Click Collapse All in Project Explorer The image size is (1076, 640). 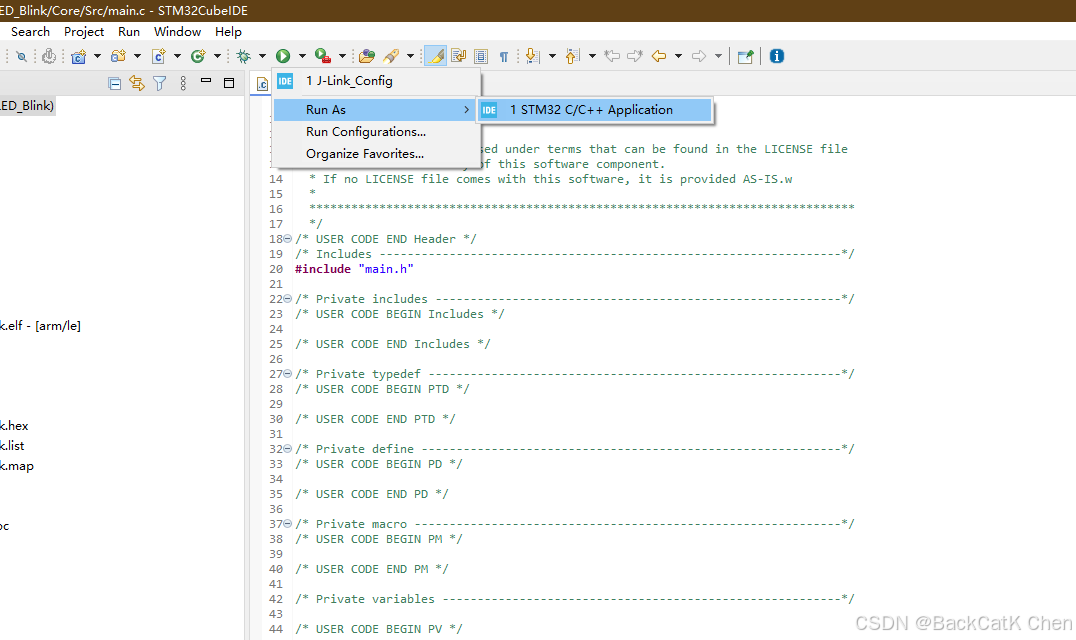[115, 84]
